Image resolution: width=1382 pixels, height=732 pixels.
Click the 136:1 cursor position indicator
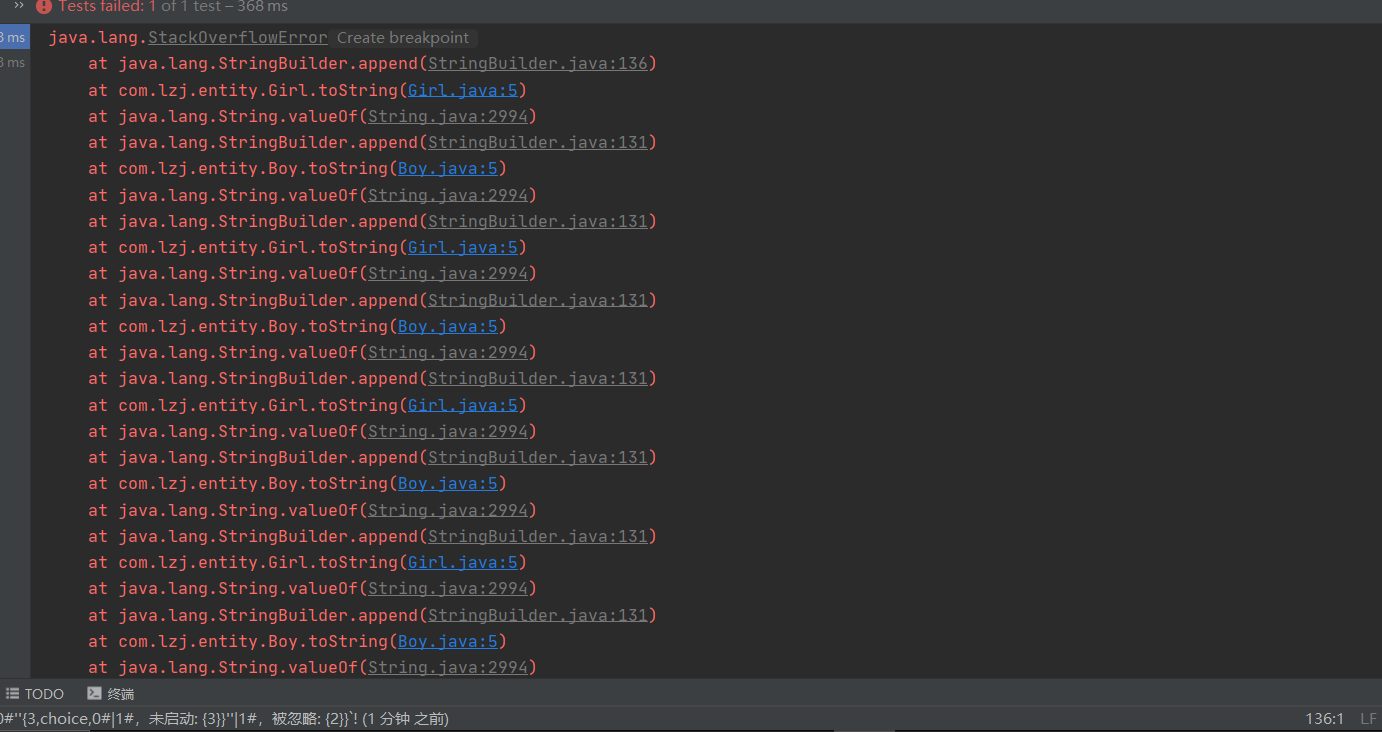click(x=1324, y=719)
